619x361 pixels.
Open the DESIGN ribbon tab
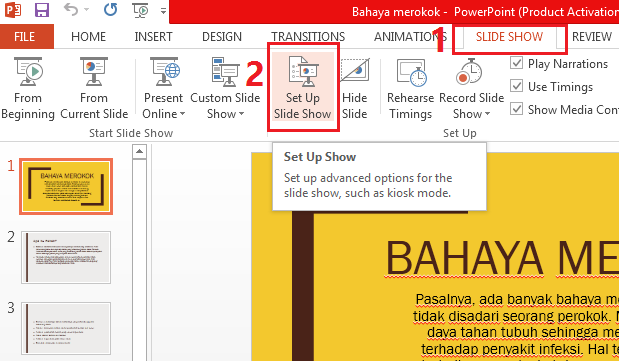click(x=222, y=37)
